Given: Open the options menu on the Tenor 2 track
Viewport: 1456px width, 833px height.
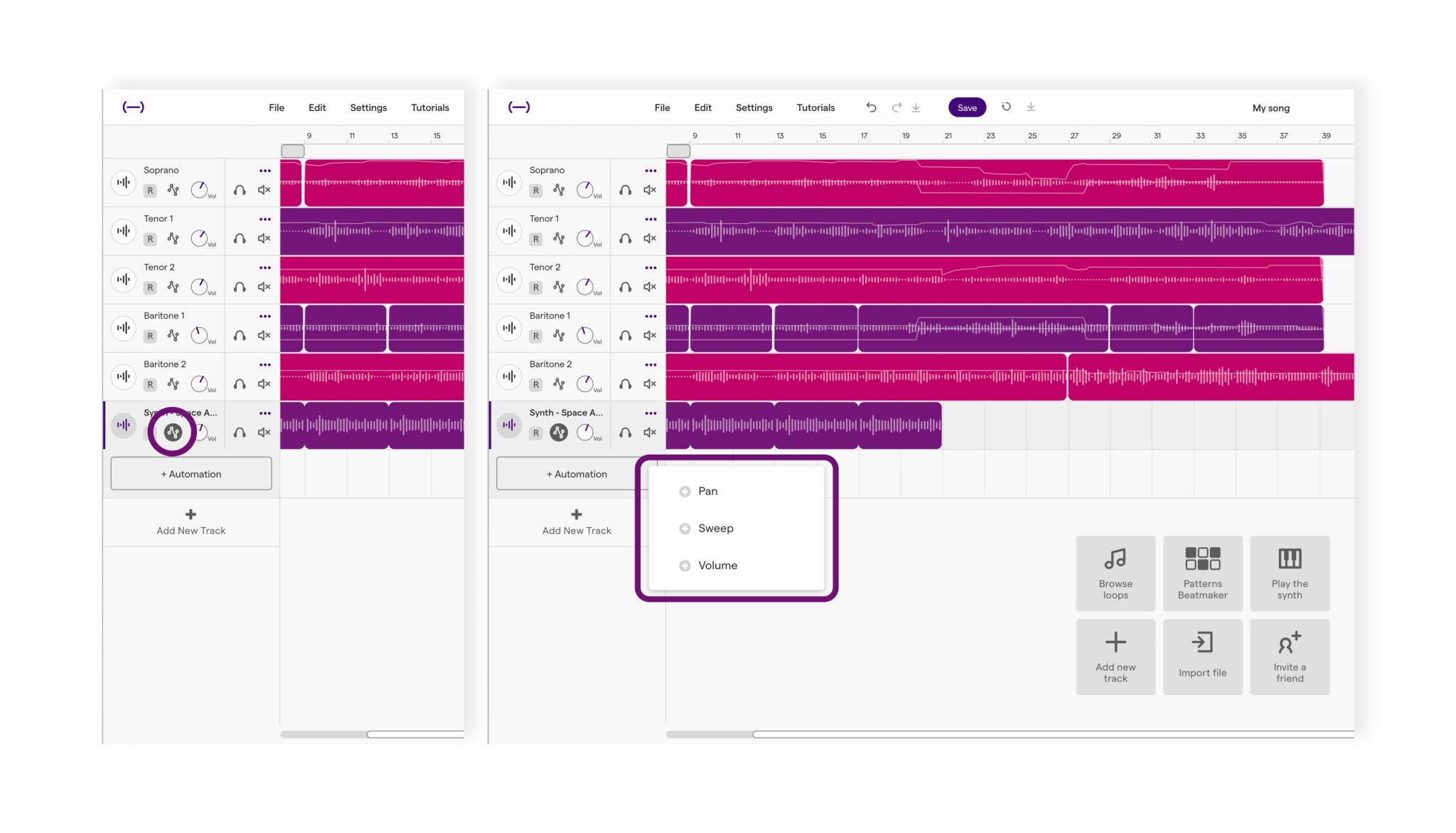Looking at the screenshot, I should (x=649, y=267).
